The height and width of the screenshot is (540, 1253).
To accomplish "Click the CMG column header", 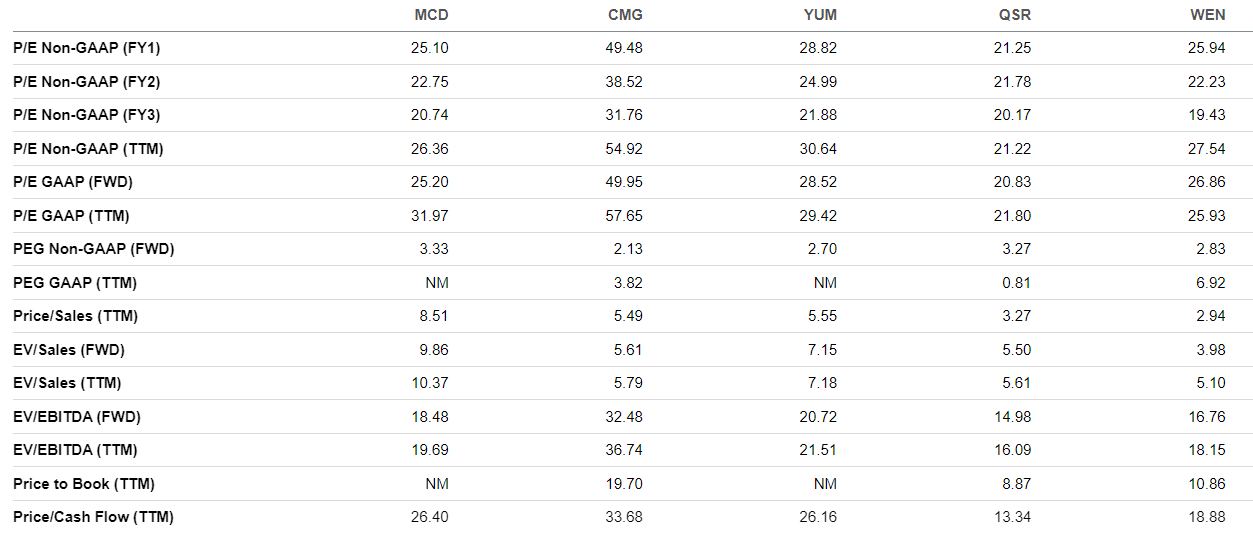I will (x=625, y=15).
